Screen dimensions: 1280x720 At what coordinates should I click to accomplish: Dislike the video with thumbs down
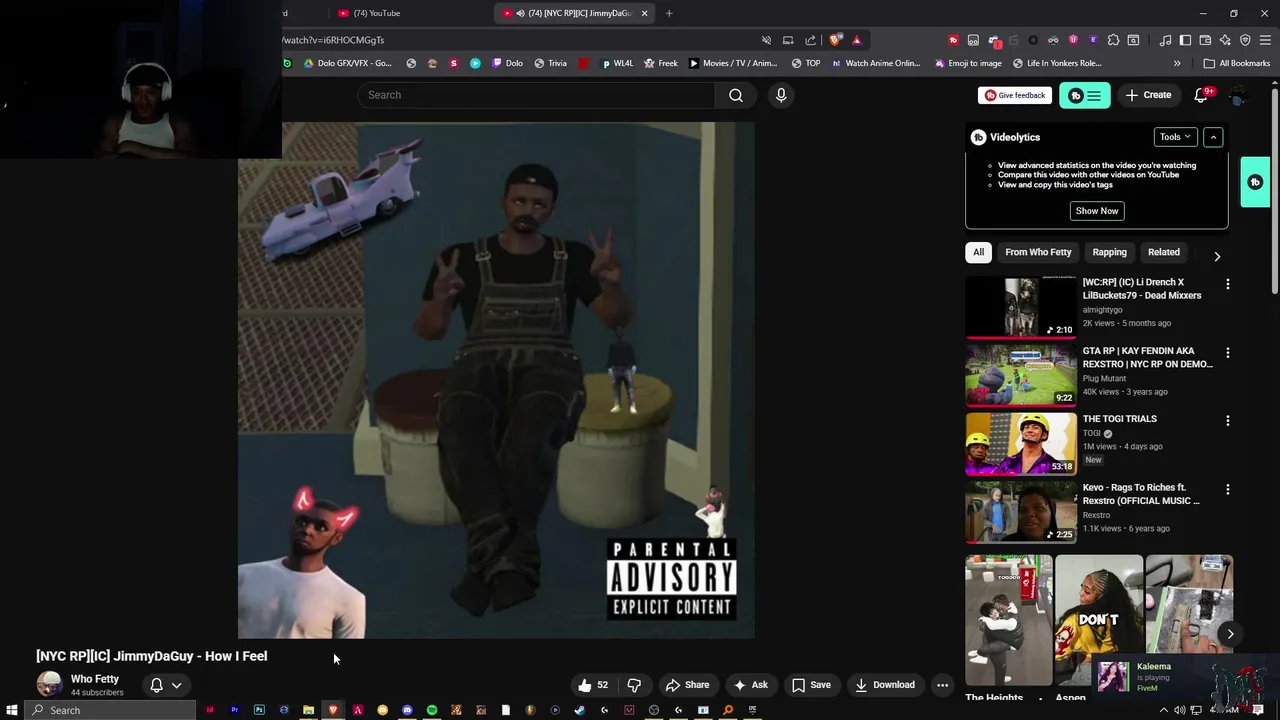(x=634, y=685)
